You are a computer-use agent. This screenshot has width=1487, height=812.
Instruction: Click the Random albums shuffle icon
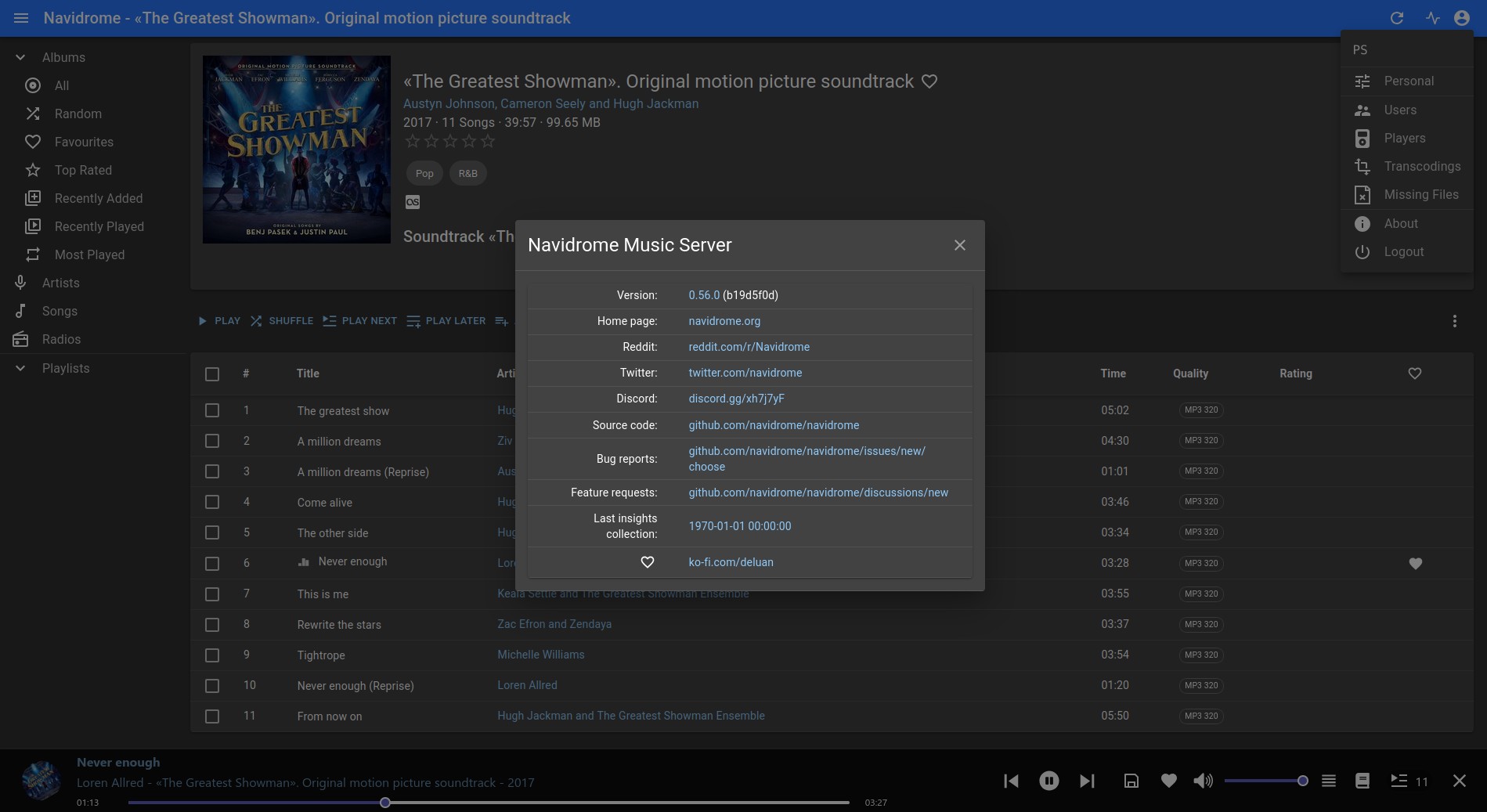pos(33,114)
